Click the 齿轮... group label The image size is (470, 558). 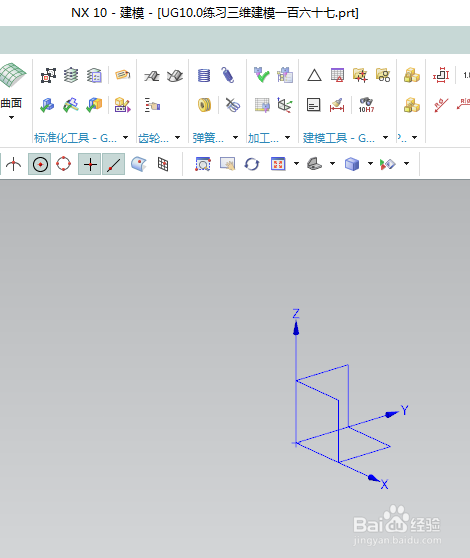click(x=154, y=138)
